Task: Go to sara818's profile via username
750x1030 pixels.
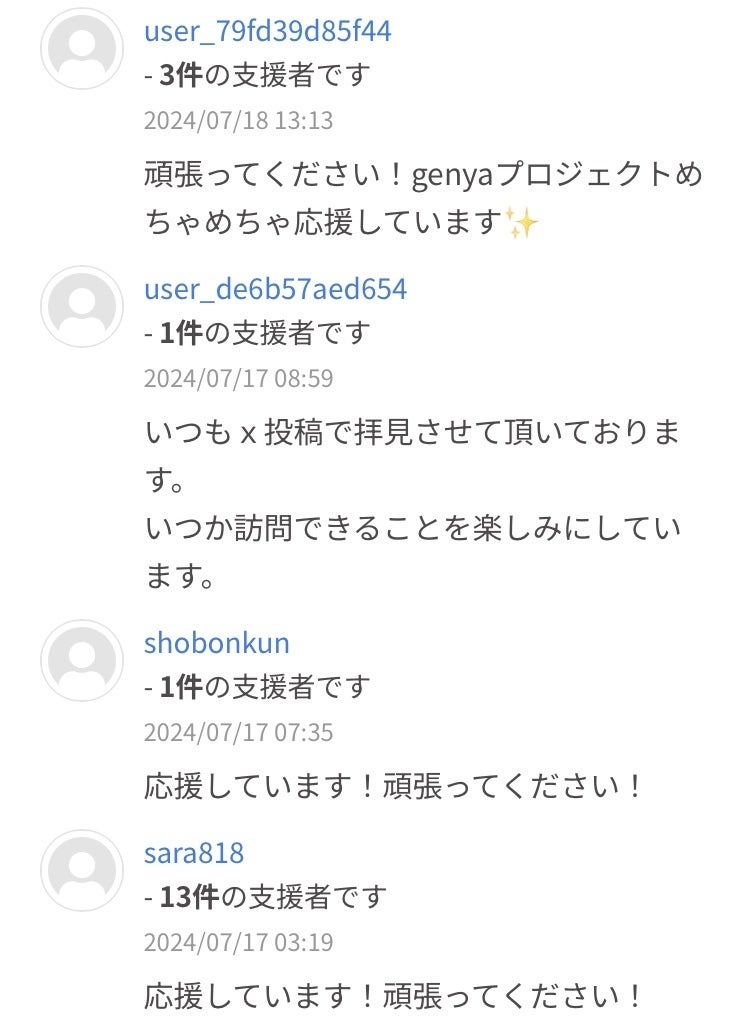Action: (194, 853)
